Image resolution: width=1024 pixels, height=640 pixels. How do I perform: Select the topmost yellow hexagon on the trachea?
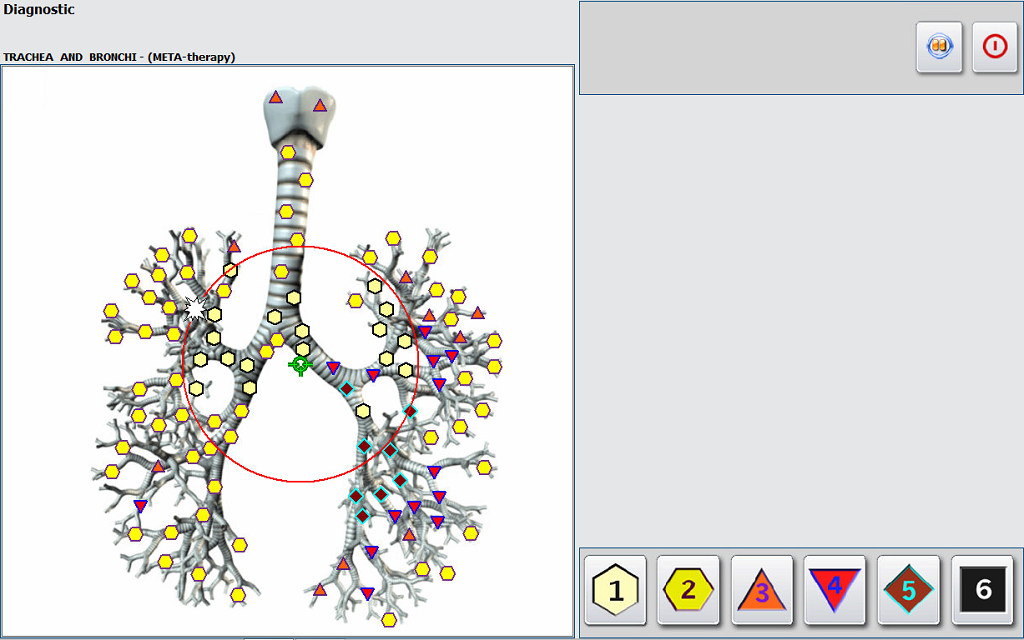288,153
